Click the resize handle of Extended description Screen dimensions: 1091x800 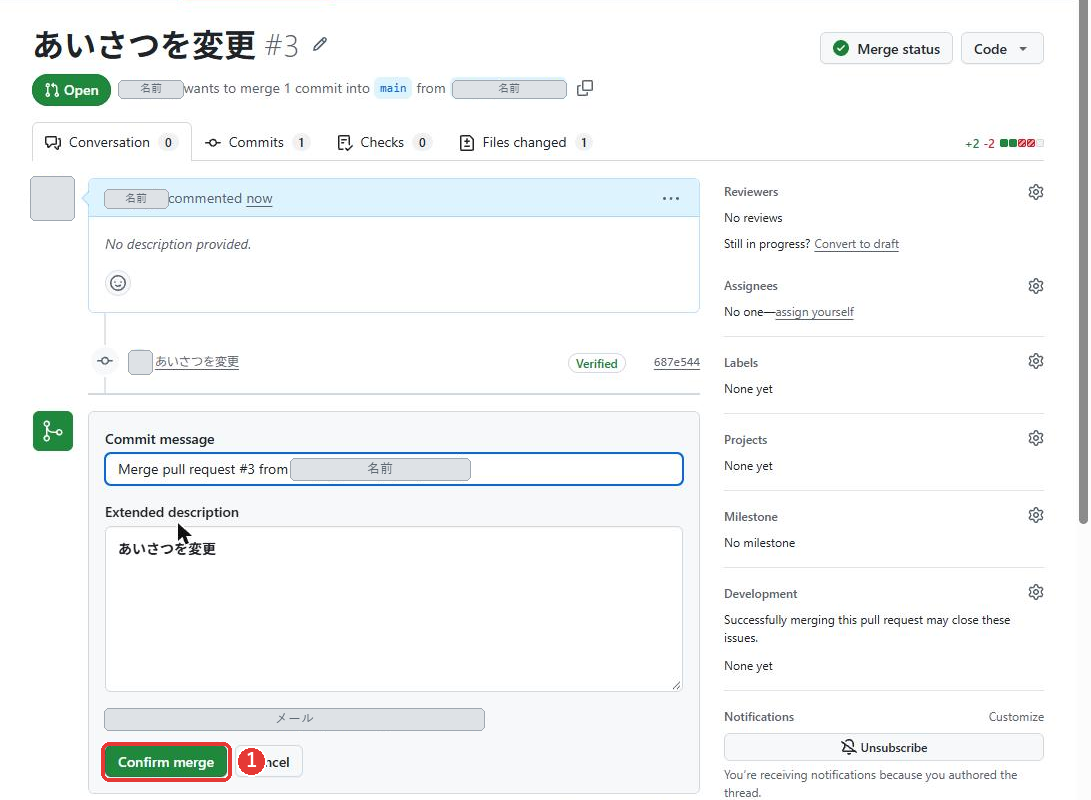(676, 685)
